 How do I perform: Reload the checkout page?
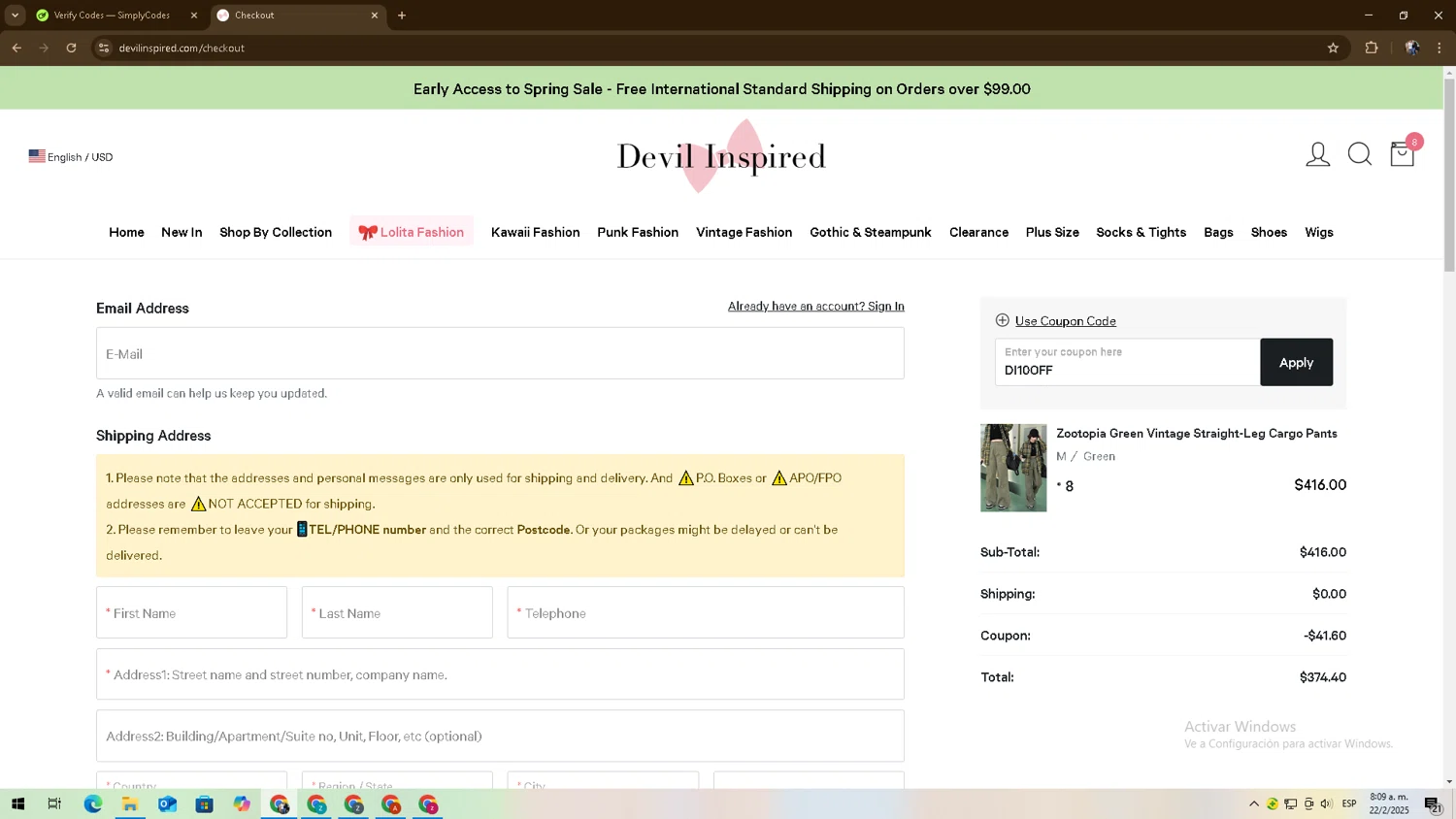[71, 48]
